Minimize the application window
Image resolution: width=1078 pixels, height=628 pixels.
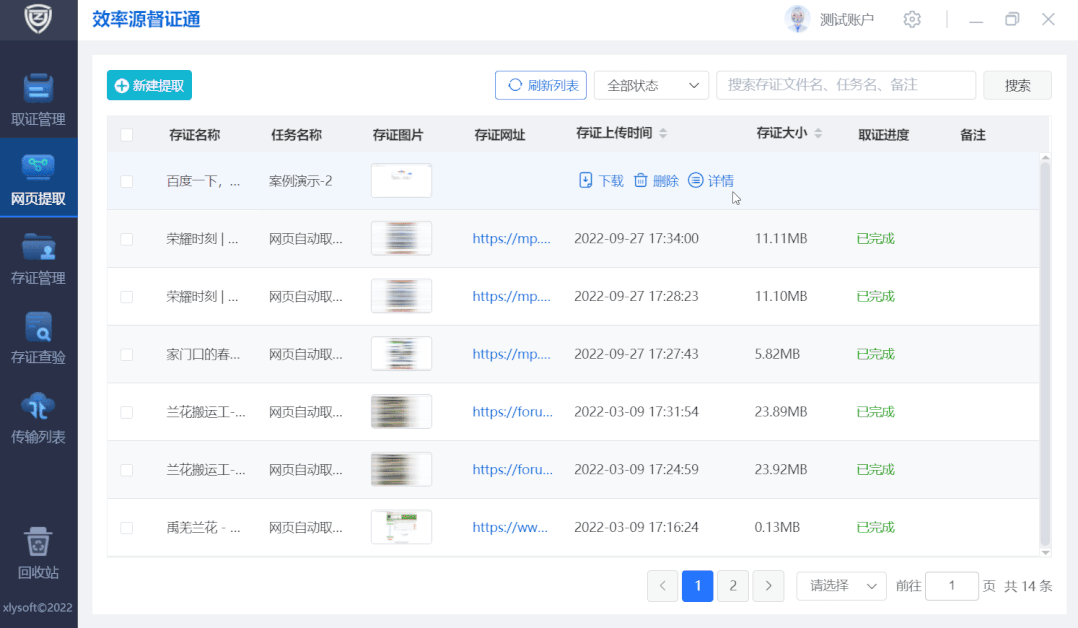(976, 20)
